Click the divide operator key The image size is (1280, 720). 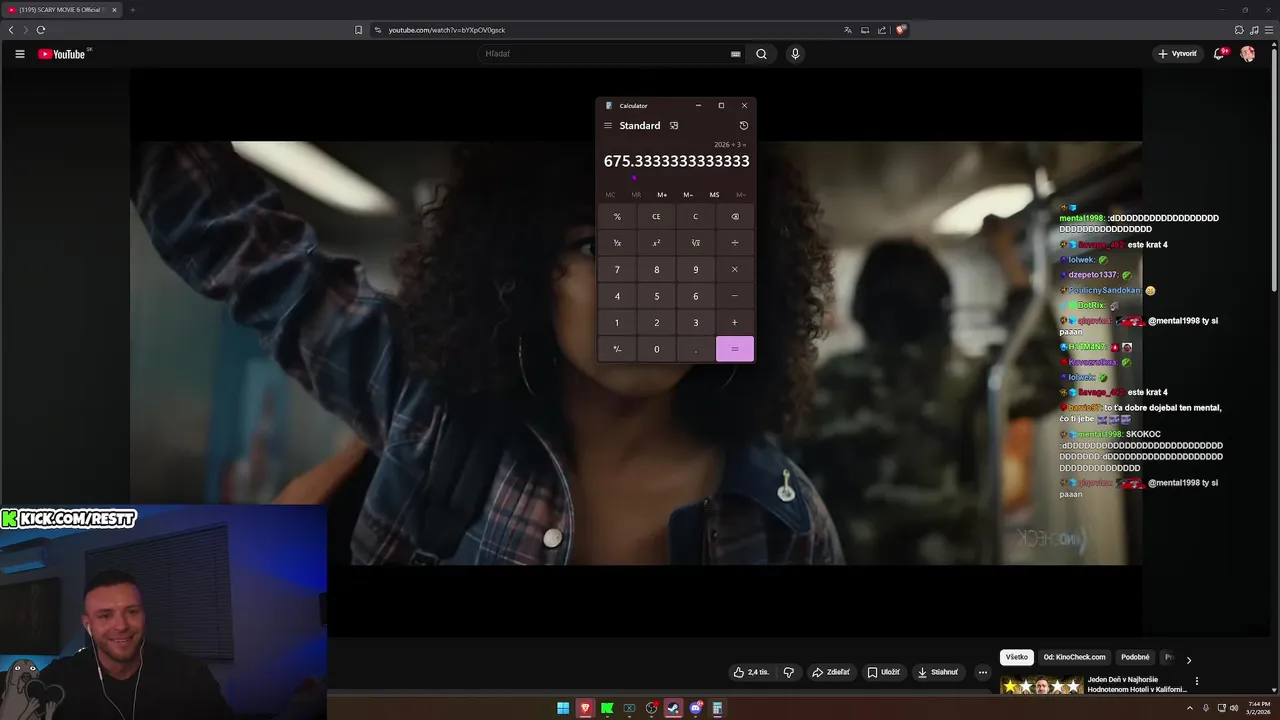click(x=735, y=243)
